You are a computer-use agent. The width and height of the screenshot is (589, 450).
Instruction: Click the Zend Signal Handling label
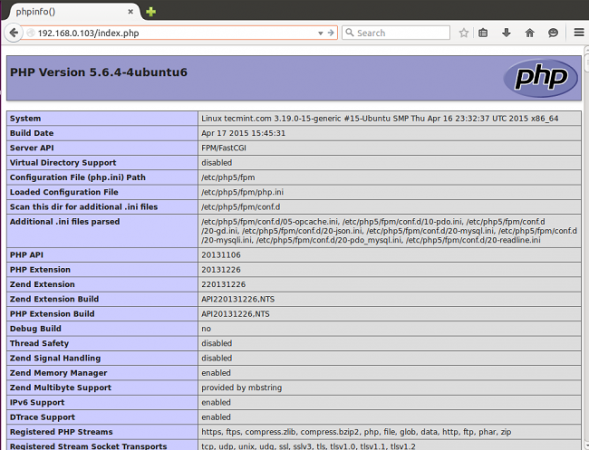tap(55, 358)
